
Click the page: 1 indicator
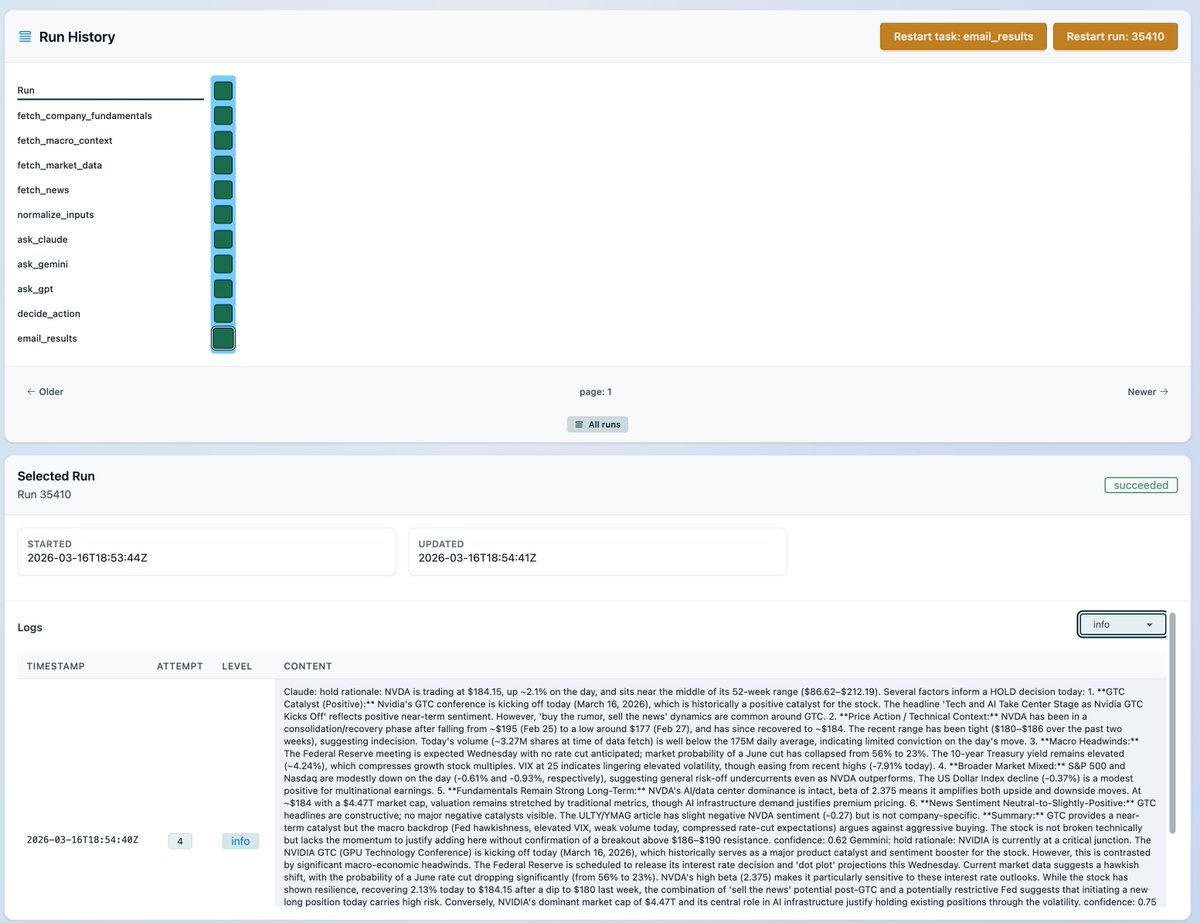point(596,392)
